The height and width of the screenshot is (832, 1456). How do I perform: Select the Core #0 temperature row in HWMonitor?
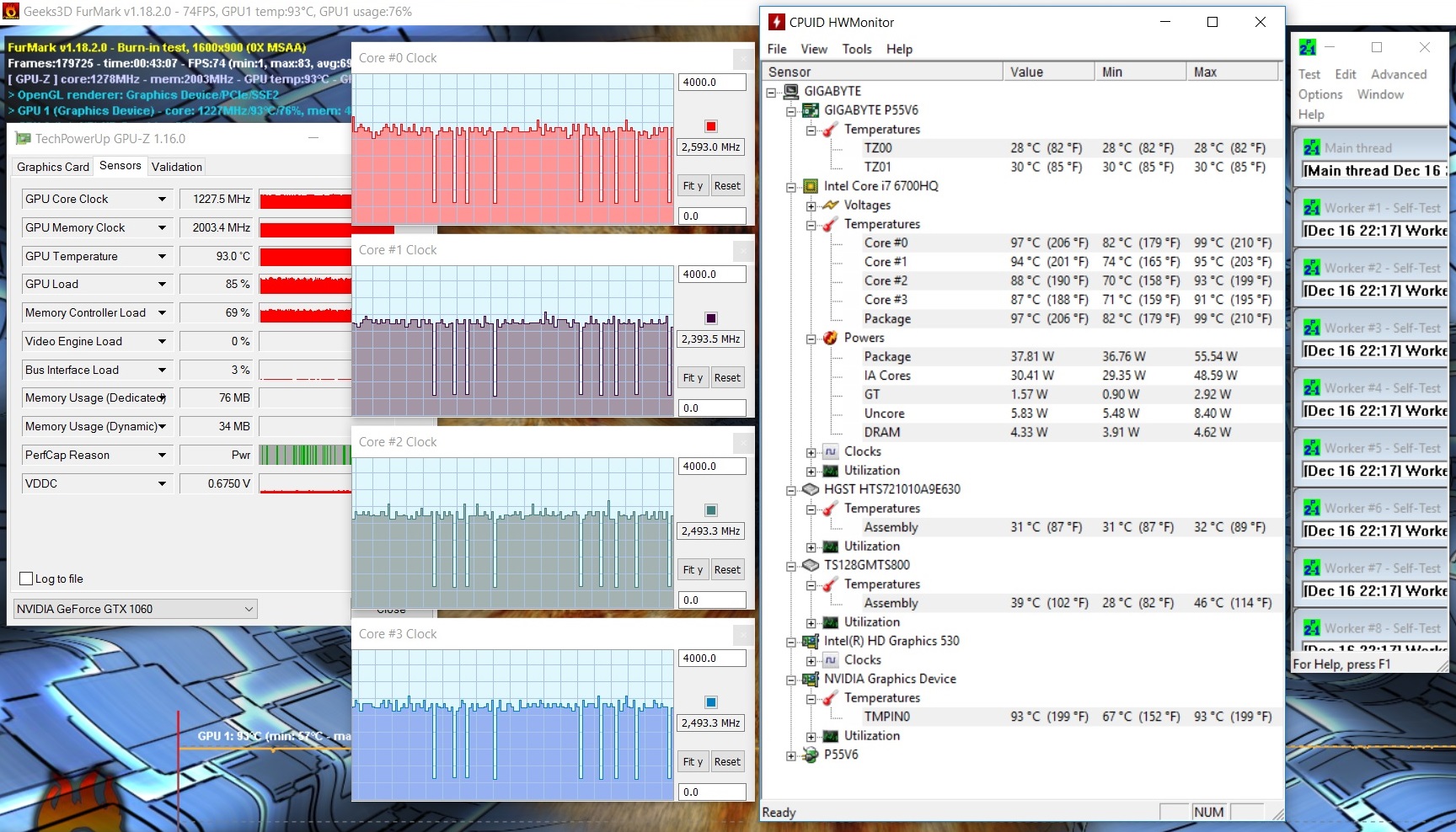click(1023, 243)
